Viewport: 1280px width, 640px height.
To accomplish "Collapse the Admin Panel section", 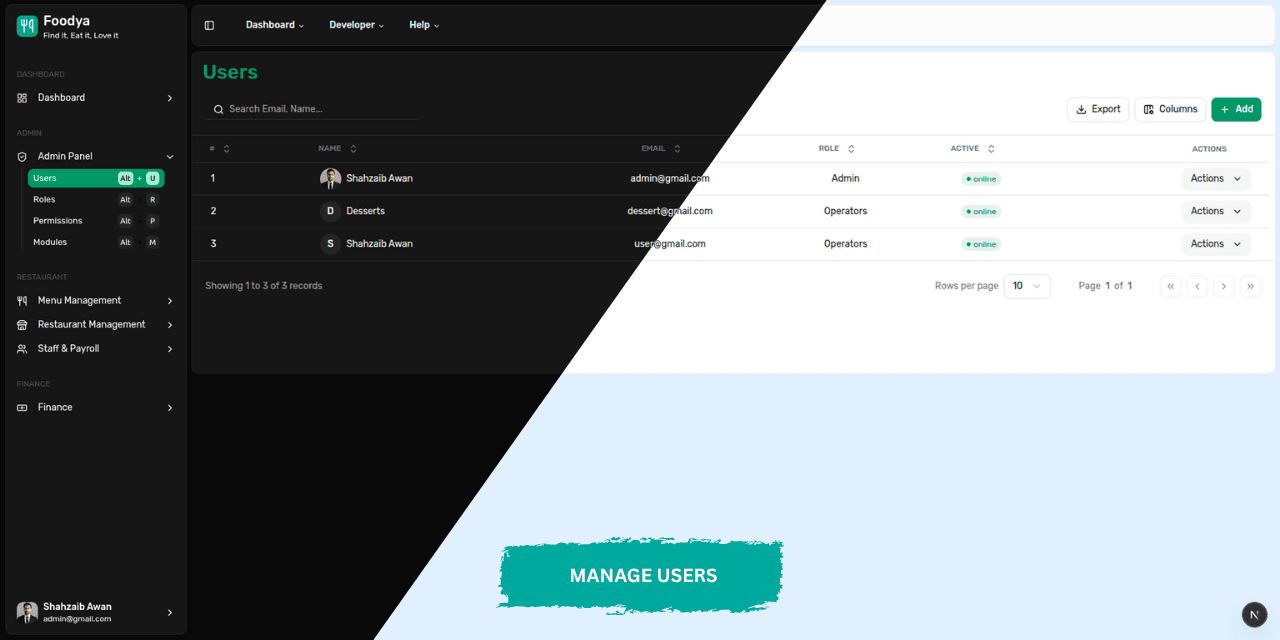I will click(x=170, y=156).
